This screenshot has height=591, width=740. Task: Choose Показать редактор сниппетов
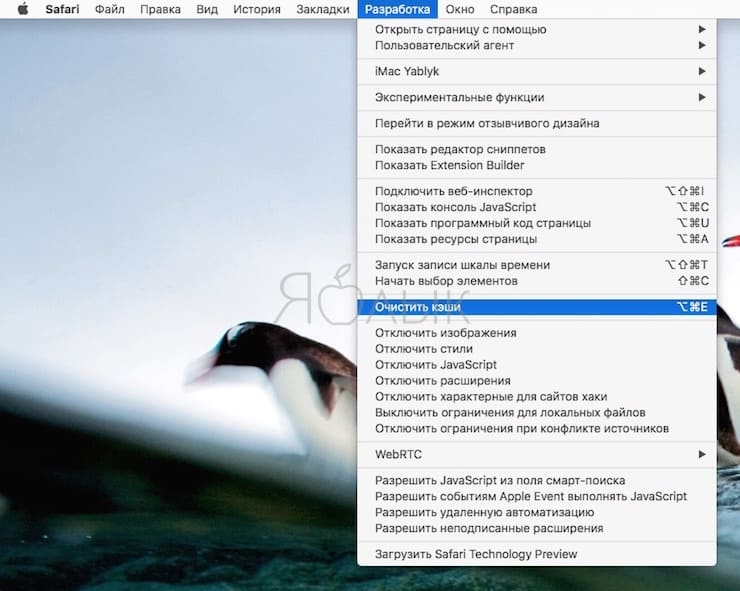[537, 149]
